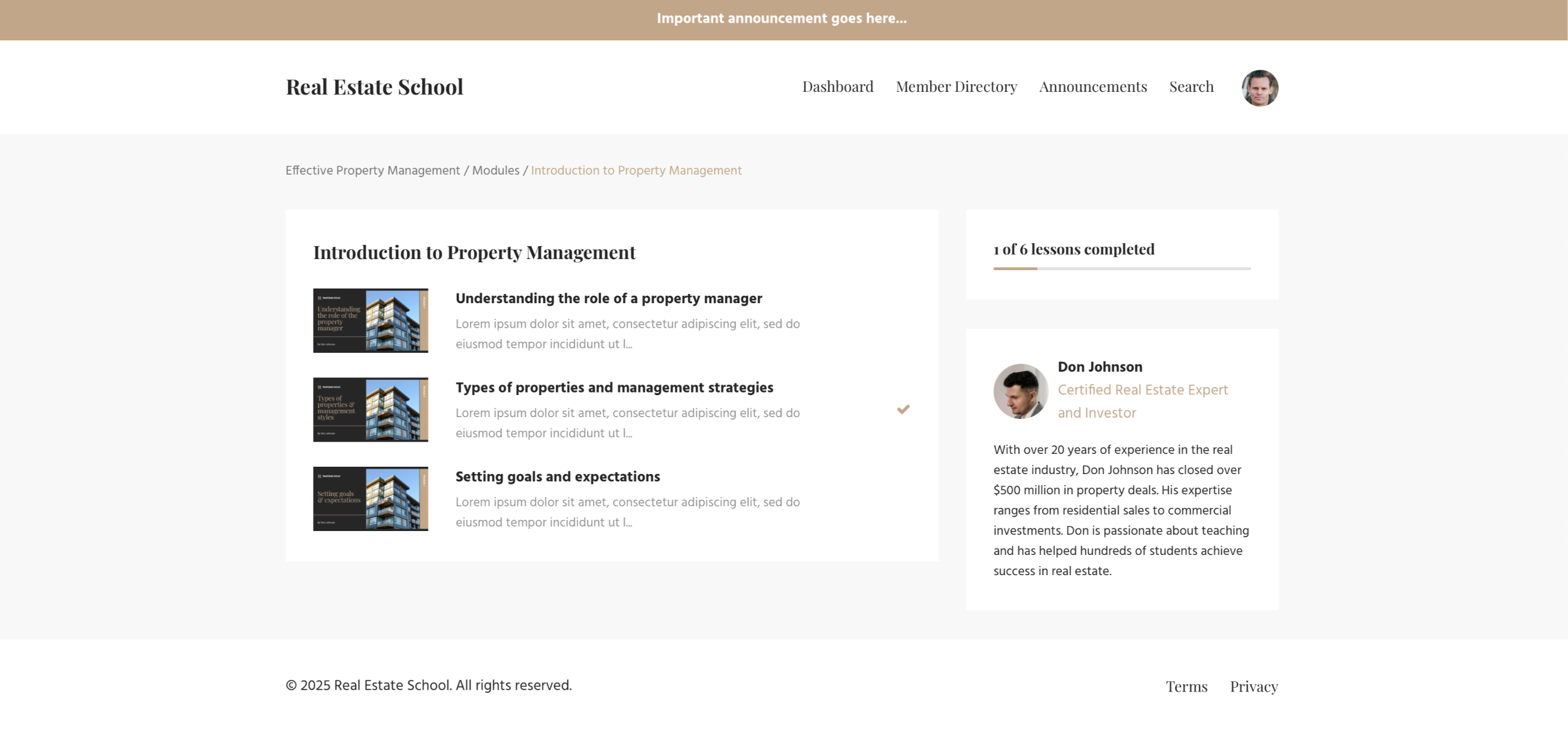The height and width of the screenshot is (735, 1568).
Task: Open lesson titled Understanding the role of a property manager
Action: [608, 298]
